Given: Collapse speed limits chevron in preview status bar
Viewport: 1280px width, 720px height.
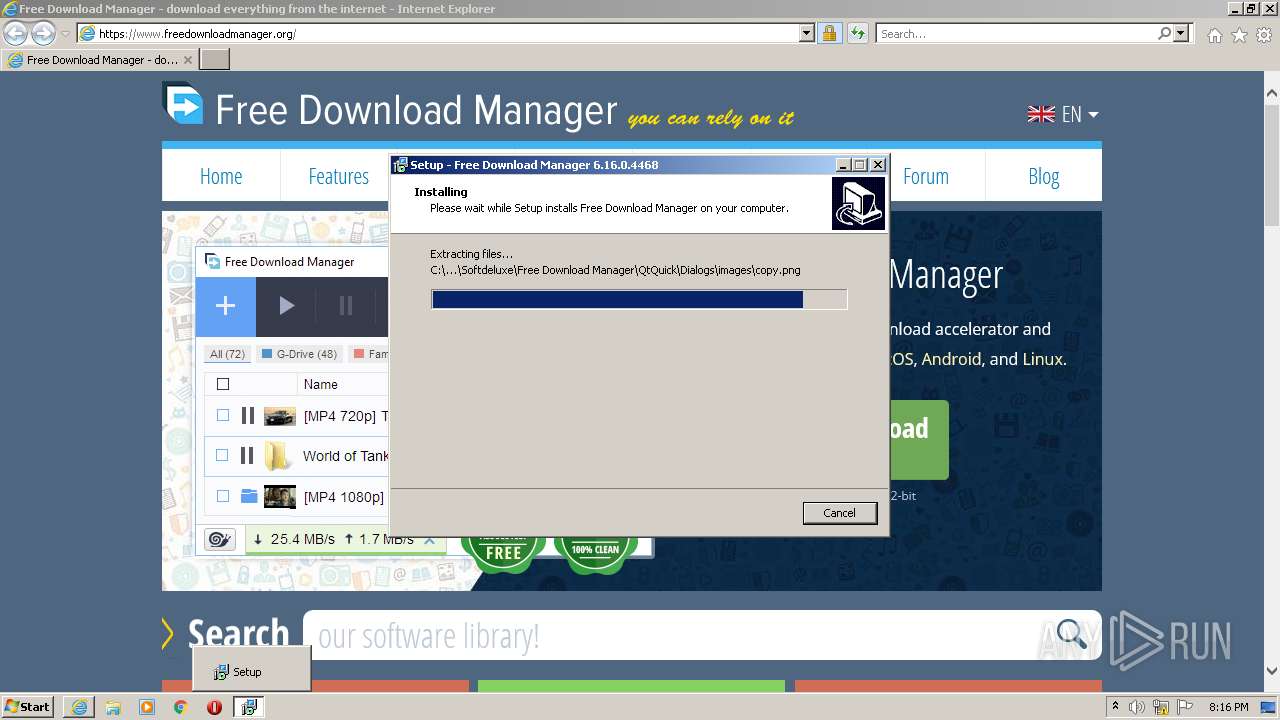Looking at the screenshot, I should click(430, 540).
